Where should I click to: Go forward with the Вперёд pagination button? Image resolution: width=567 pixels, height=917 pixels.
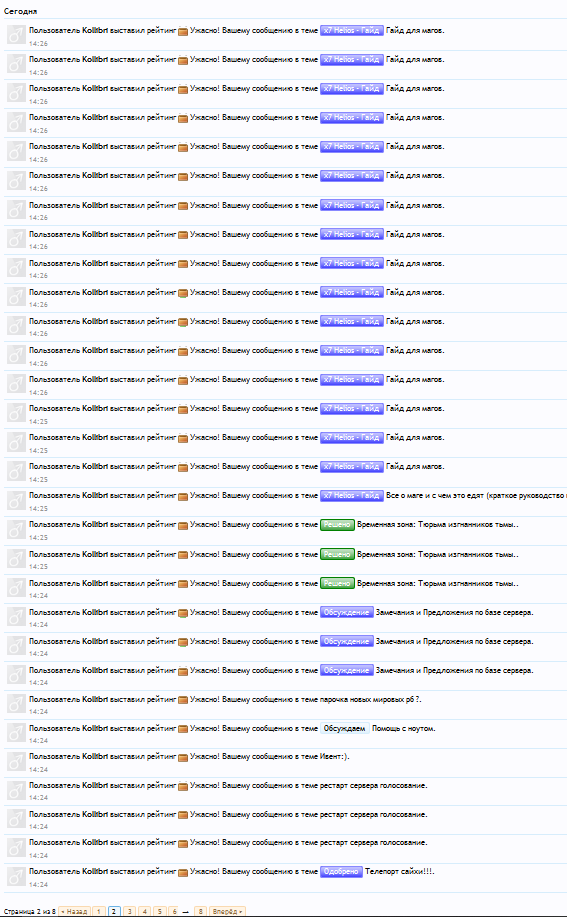227,911
